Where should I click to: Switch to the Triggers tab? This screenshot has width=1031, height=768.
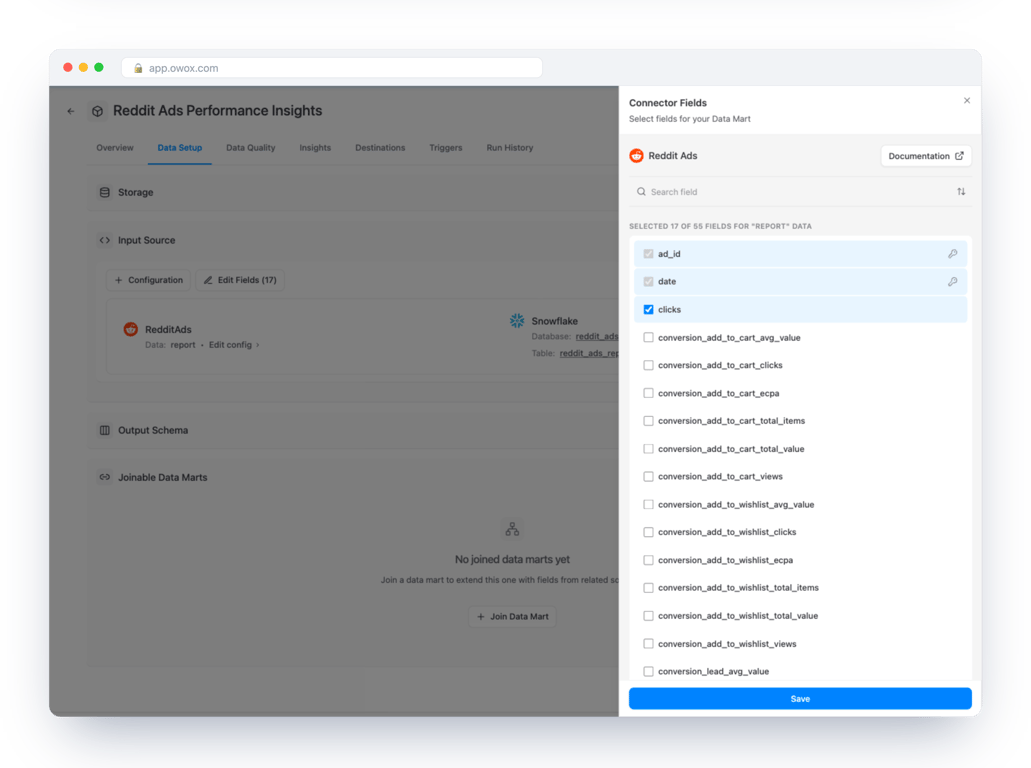click(x=446, y=148)
